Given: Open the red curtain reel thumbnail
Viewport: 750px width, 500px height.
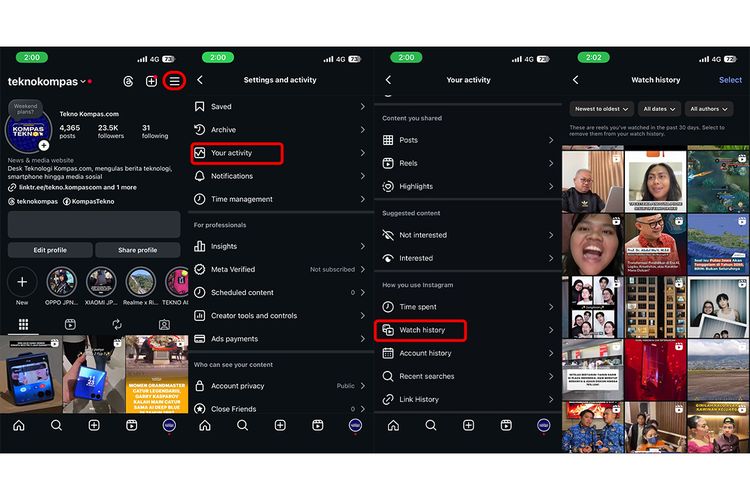Looking at the screenshot, I should [x=655, y=370].
